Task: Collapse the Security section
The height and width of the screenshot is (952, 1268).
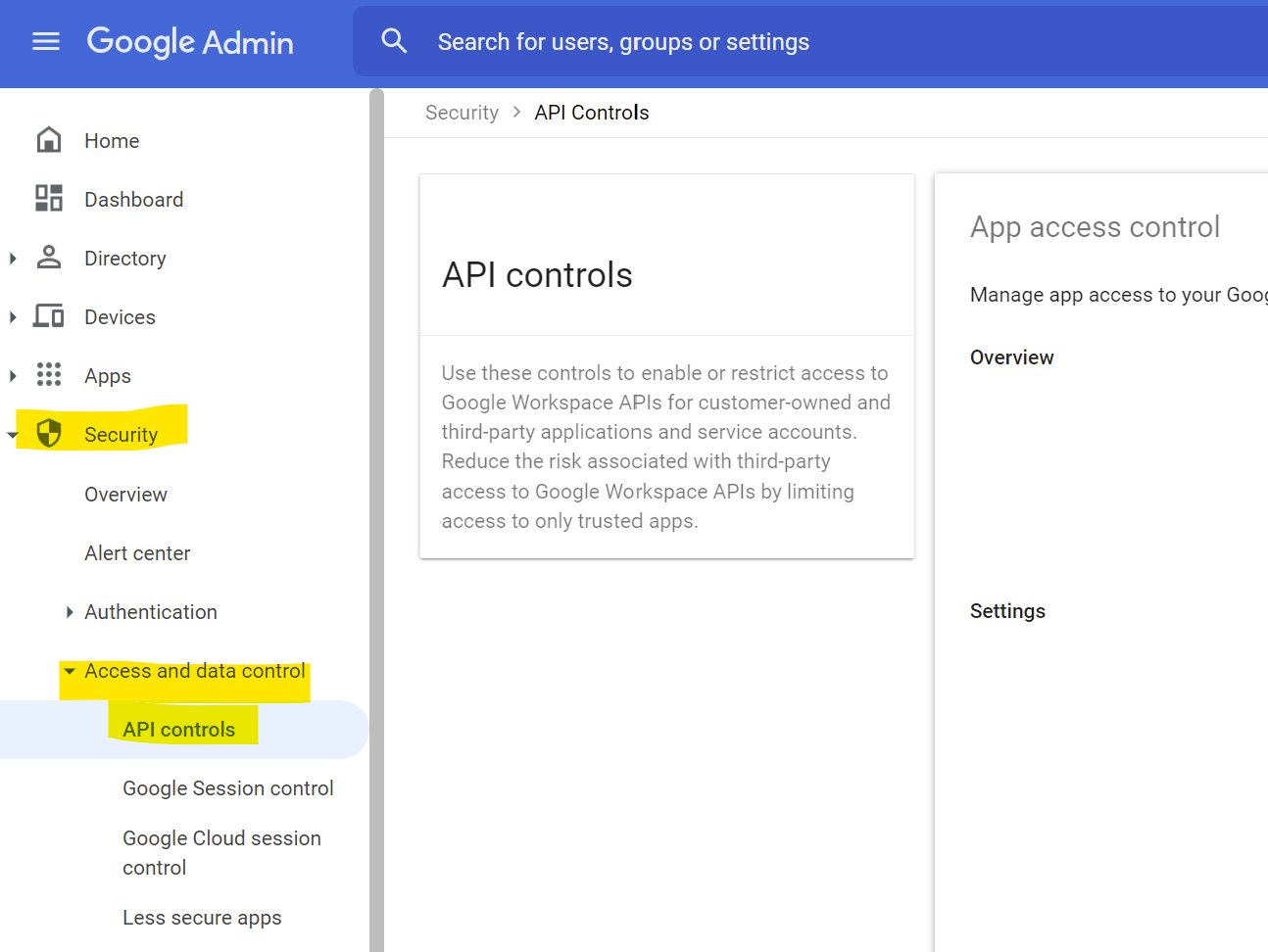Action: pos(13,434)
